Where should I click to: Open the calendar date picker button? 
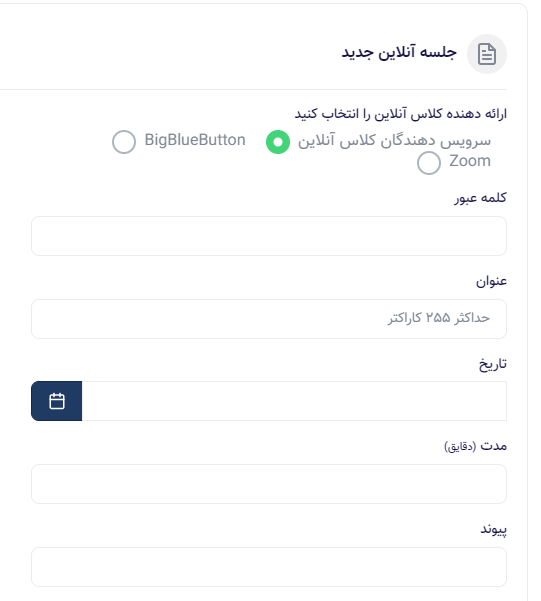click(x=56, y=401)
